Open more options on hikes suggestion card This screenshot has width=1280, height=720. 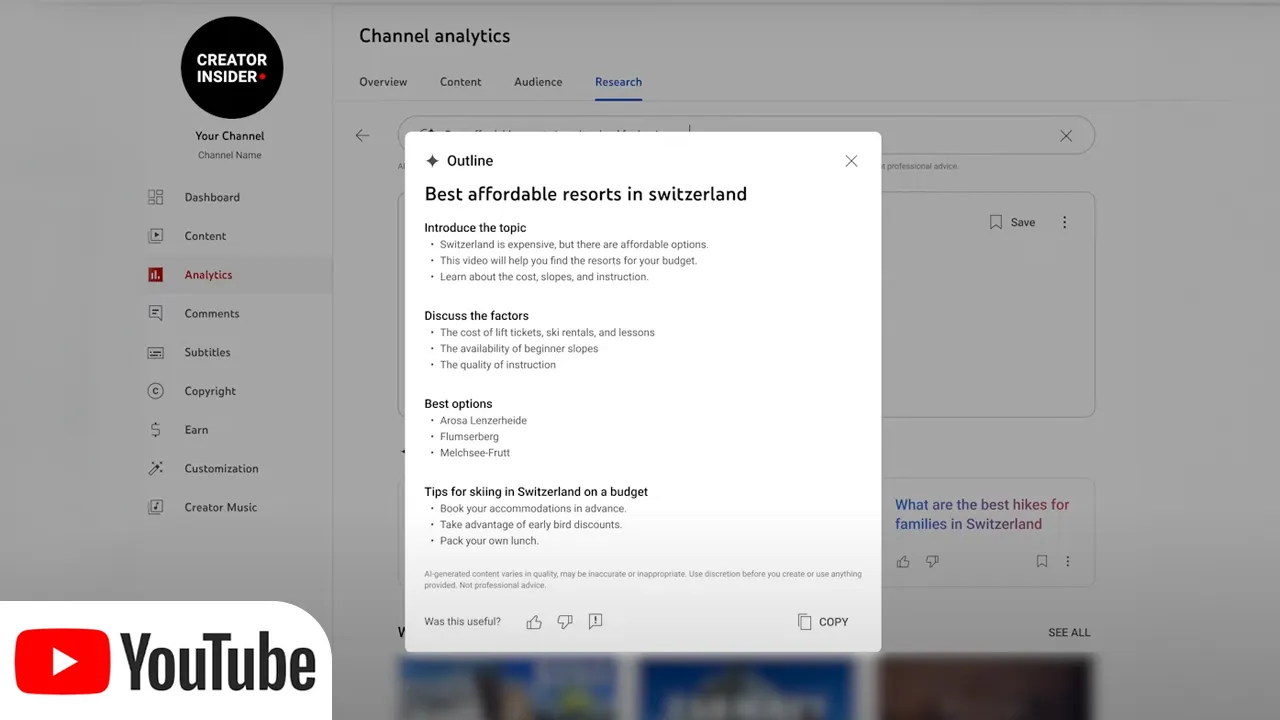(1067, 562)
